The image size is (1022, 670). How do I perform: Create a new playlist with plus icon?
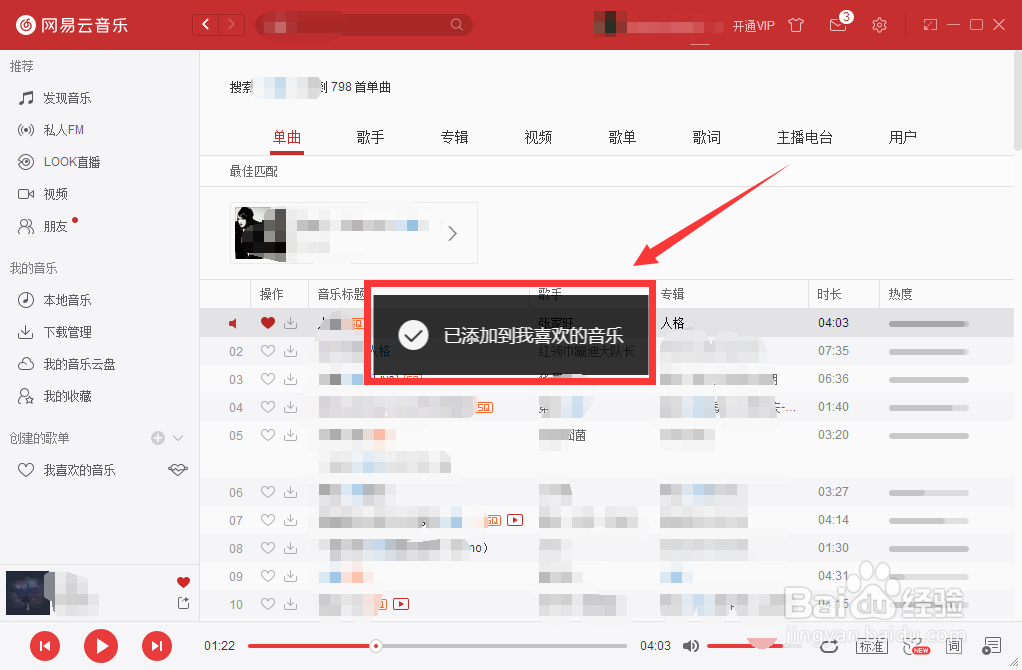[x=158, y=438]
